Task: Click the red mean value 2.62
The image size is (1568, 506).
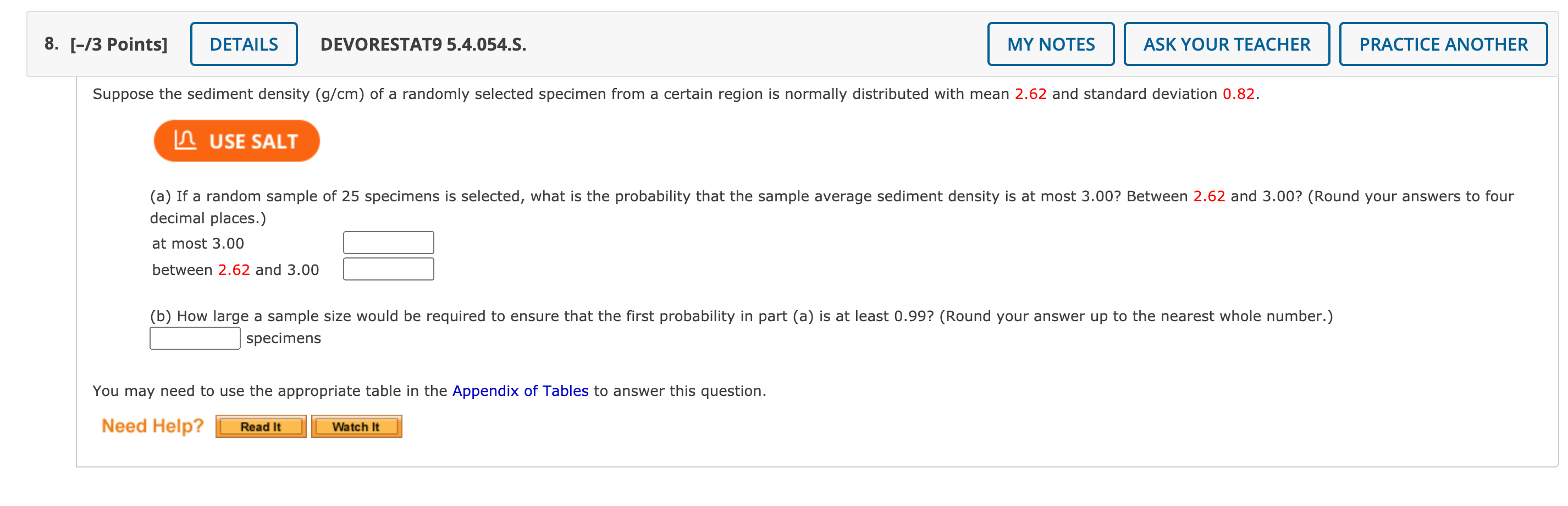Action: click(x=1030, y=94)
